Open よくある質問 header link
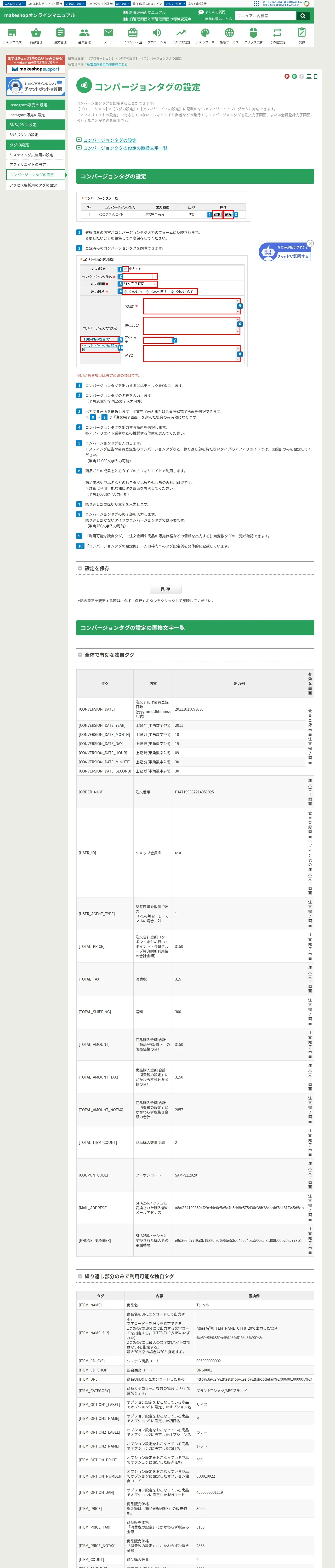335x1568 pixels. (212, 12)
